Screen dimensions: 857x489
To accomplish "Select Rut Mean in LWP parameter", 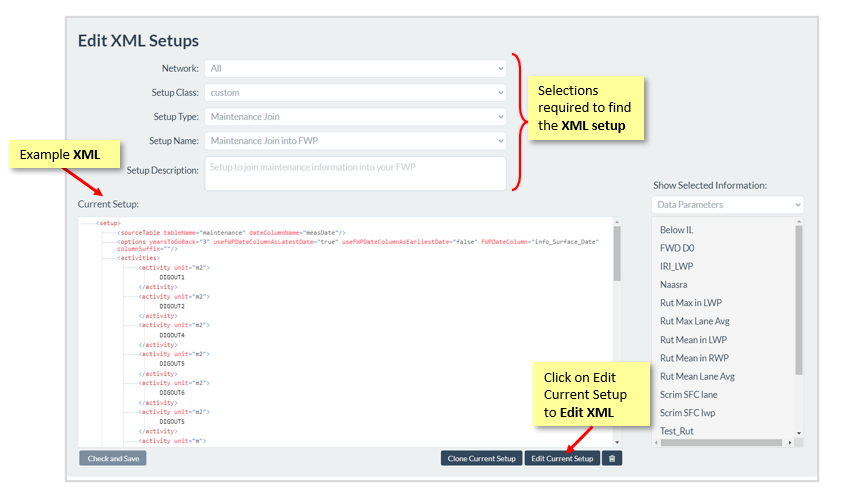I will (693, 340).
